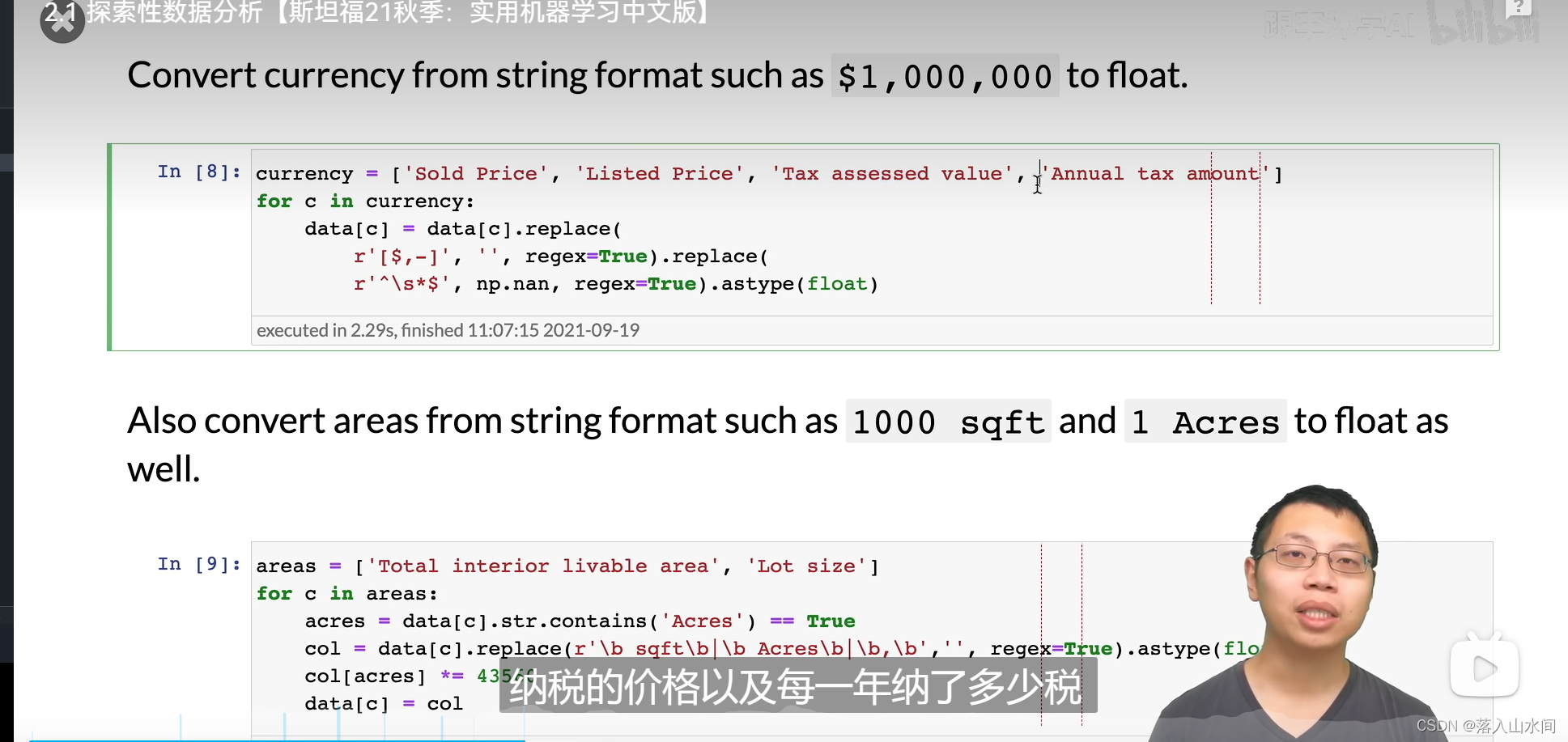This screenshot has height=742, width=1568.
Task: Click the 'data[c] = col' code line
Action: coord(384,704)
